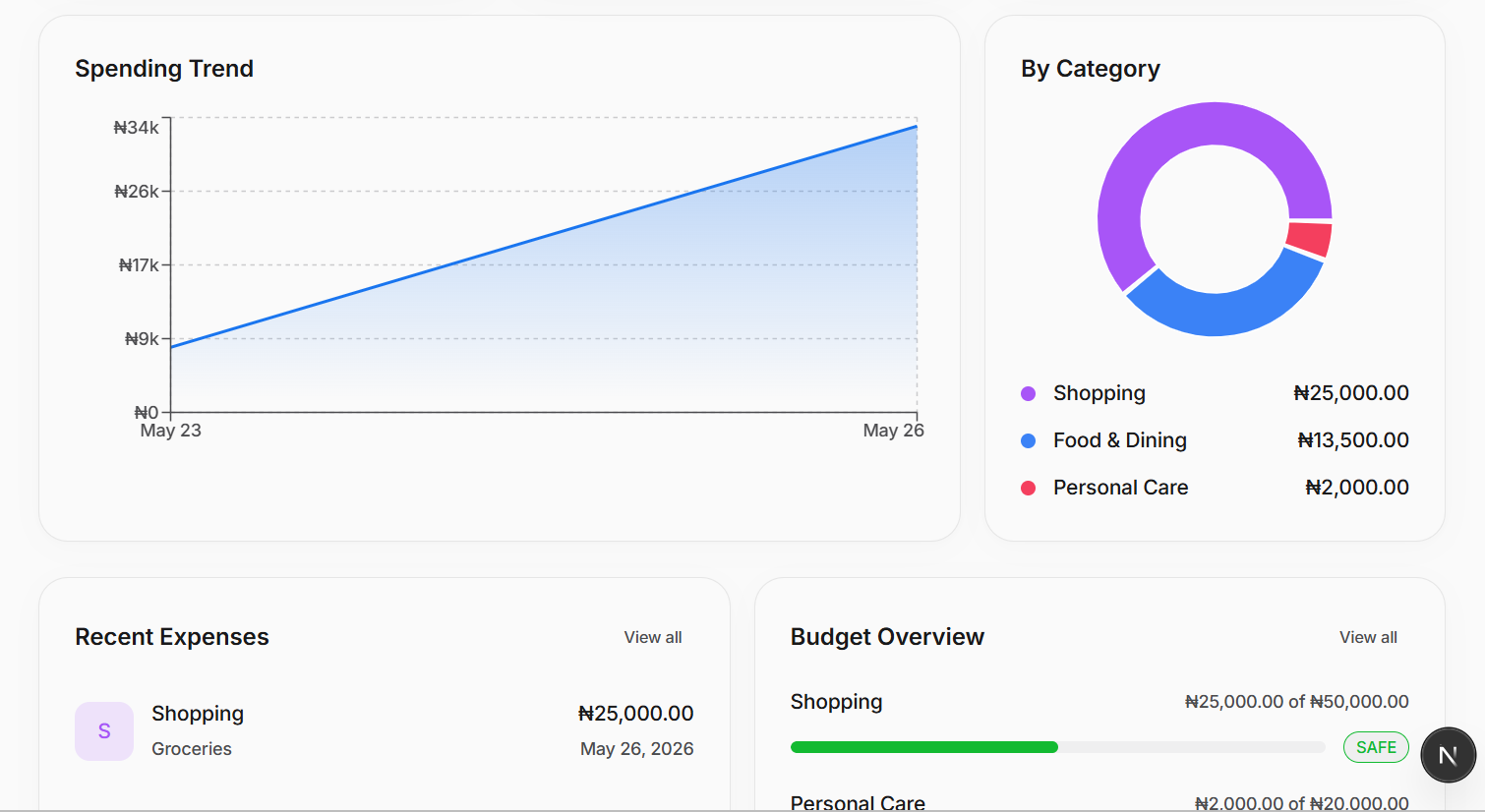Click the ₦0 axis label
The height and width of the screenshot is (812, 1485).
(147, 412)
